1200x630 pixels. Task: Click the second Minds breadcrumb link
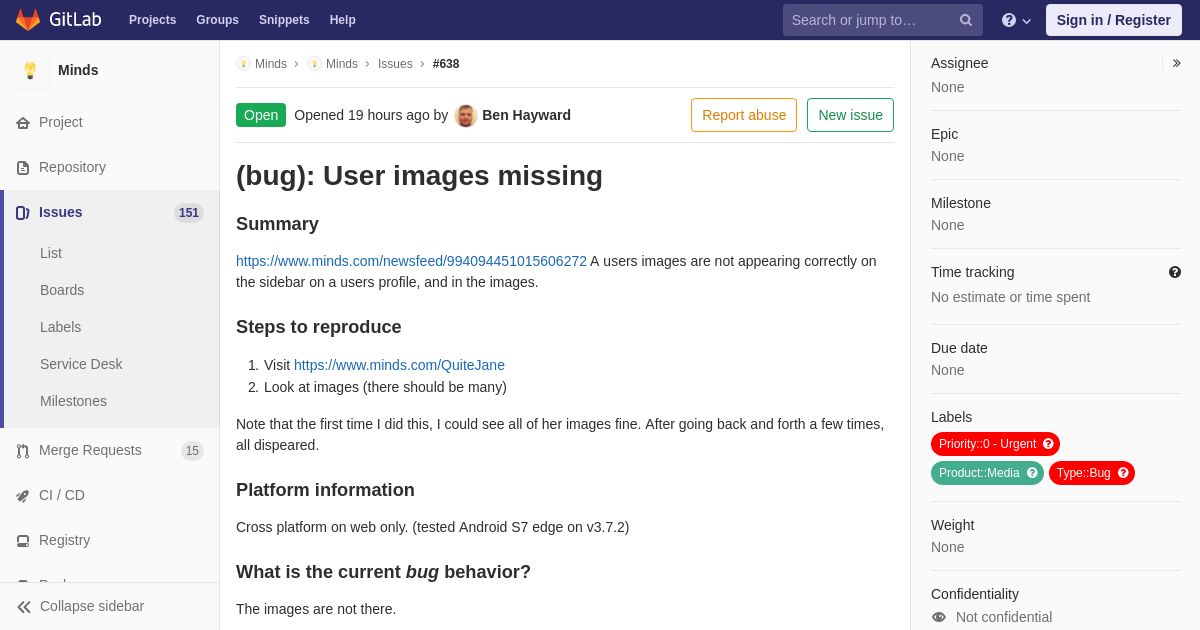(342, 64)
